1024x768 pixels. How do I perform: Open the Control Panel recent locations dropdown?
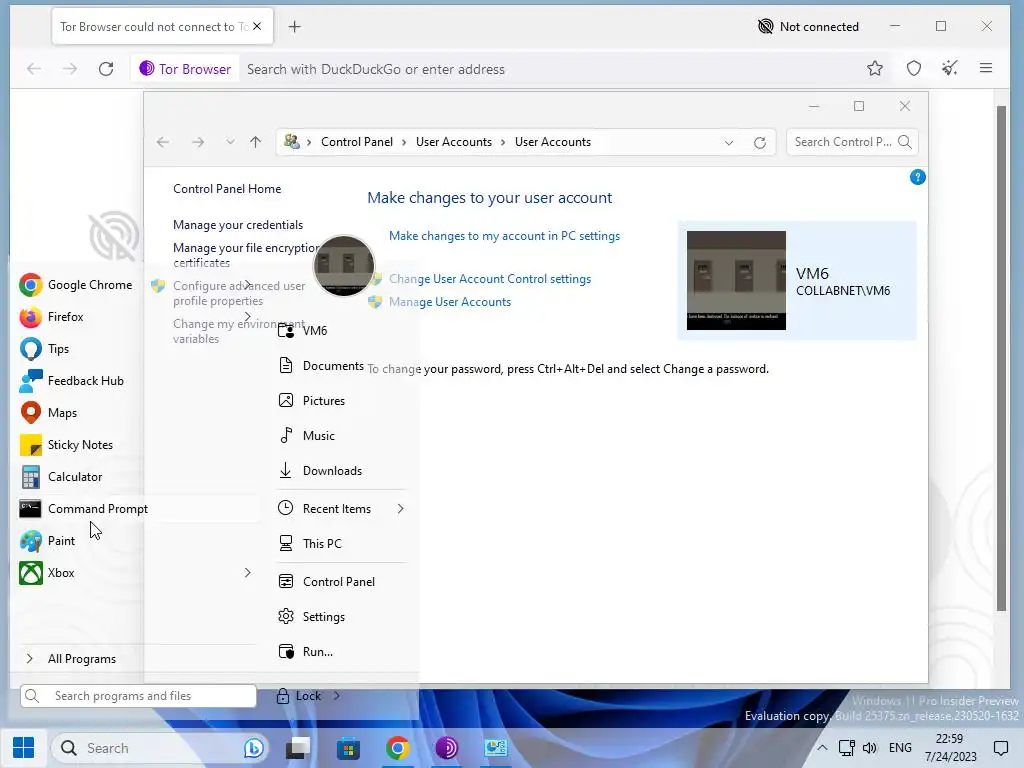(x=230, y=142)
